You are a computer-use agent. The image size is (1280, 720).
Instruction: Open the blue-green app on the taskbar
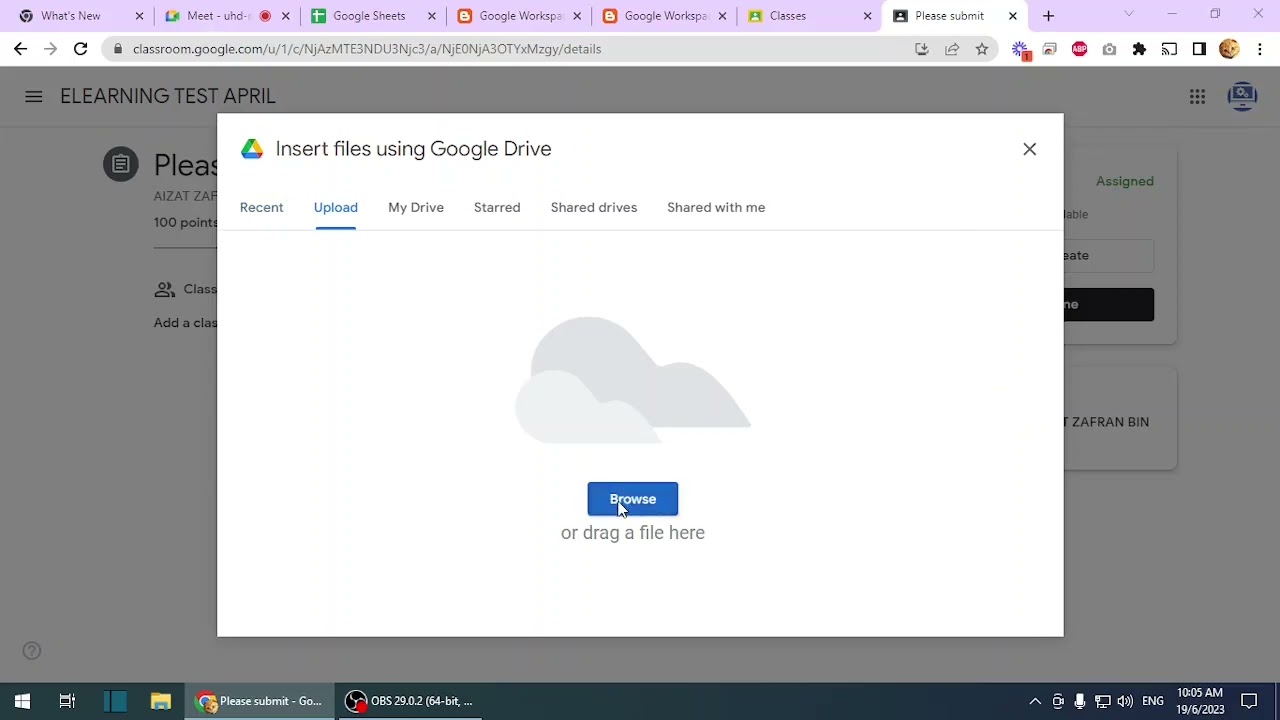(x=115, y=701)
